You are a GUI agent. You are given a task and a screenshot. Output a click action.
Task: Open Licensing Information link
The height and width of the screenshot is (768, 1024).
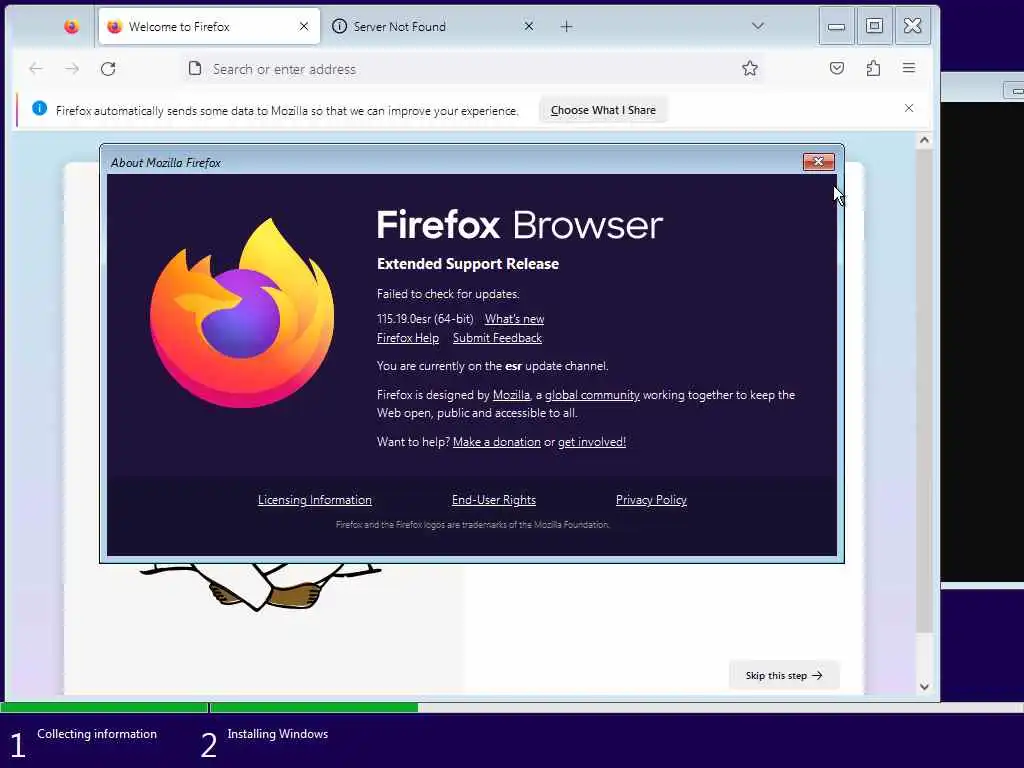pos(315,500)
